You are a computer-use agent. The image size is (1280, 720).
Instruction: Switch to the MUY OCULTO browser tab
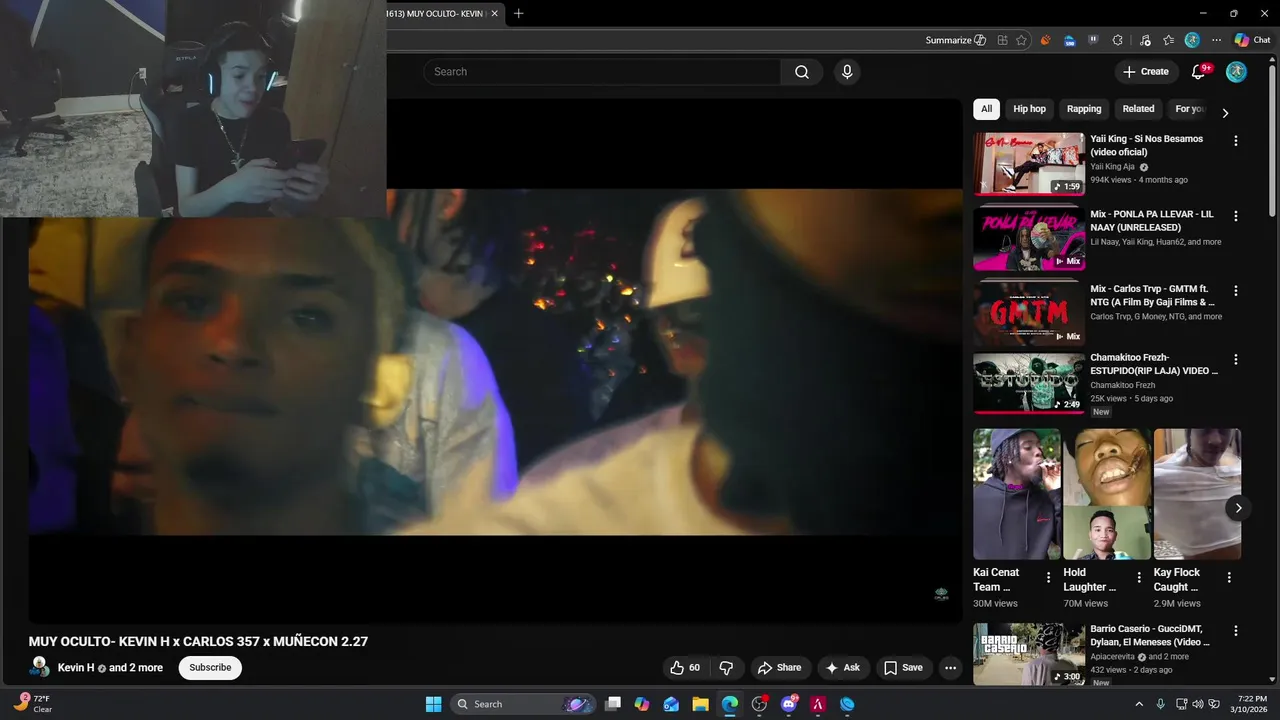pyautogui.click(x=440, y=14)
